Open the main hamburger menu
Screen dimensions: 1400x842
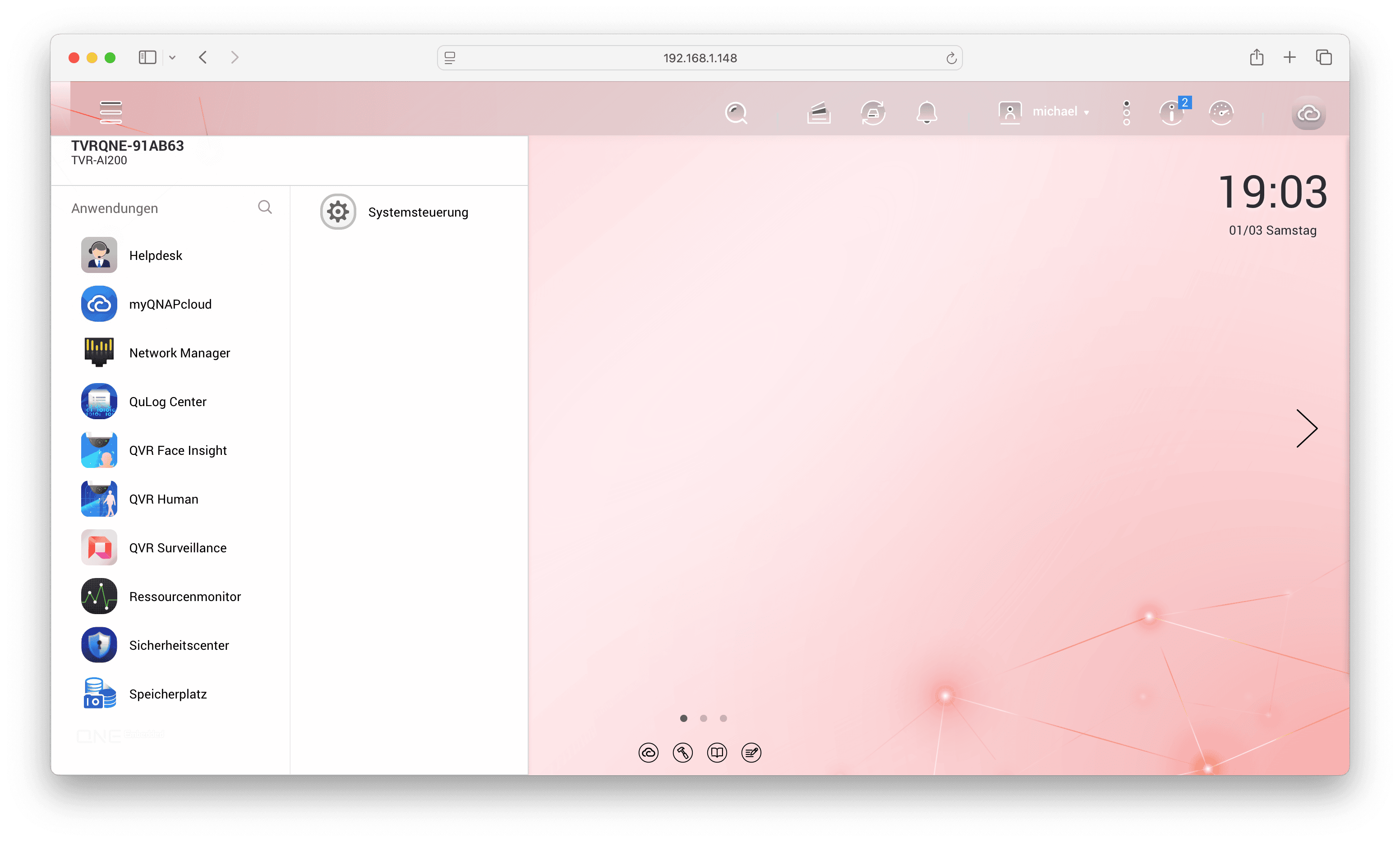coord(111,112)
